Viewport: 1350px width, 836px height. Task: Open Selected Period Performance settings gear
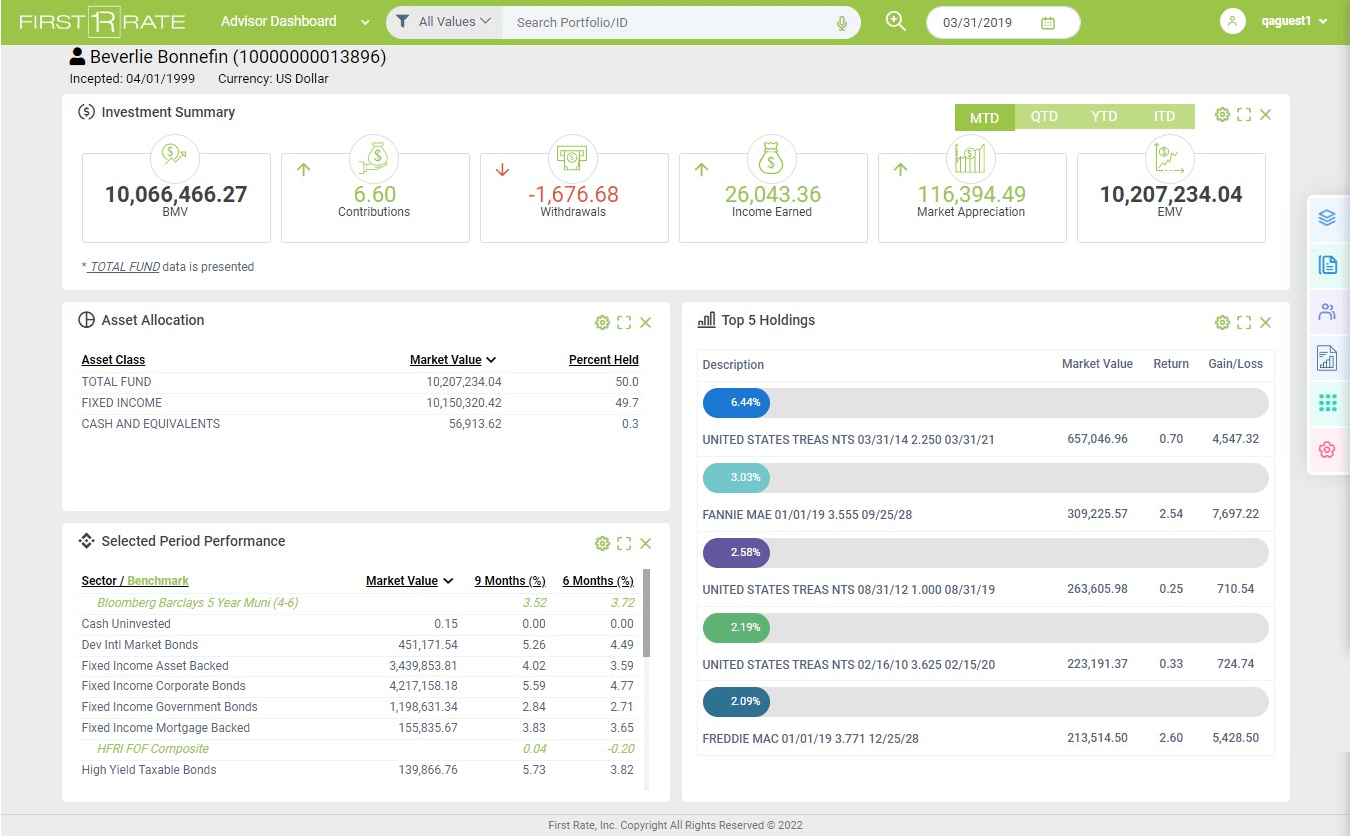[x=602, y=543]
